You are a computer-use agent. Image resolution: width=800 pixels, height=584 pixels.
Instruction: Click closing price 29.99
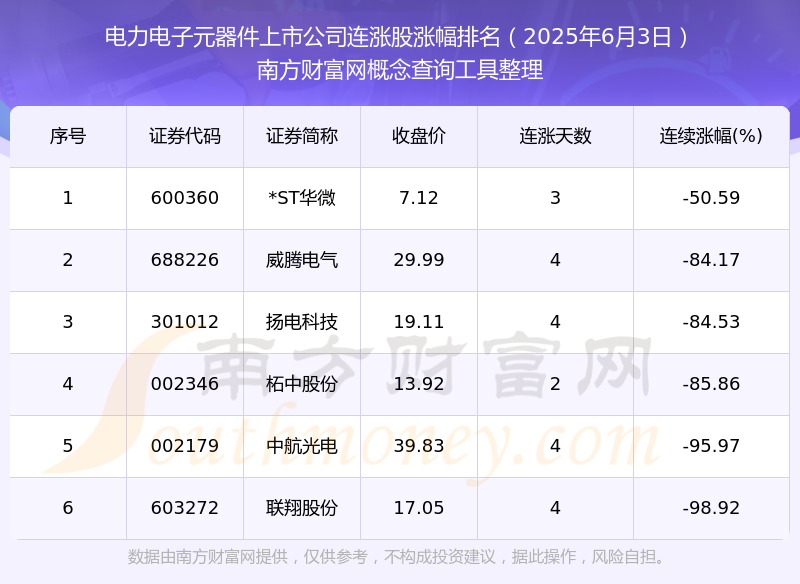tap(419, 260)
